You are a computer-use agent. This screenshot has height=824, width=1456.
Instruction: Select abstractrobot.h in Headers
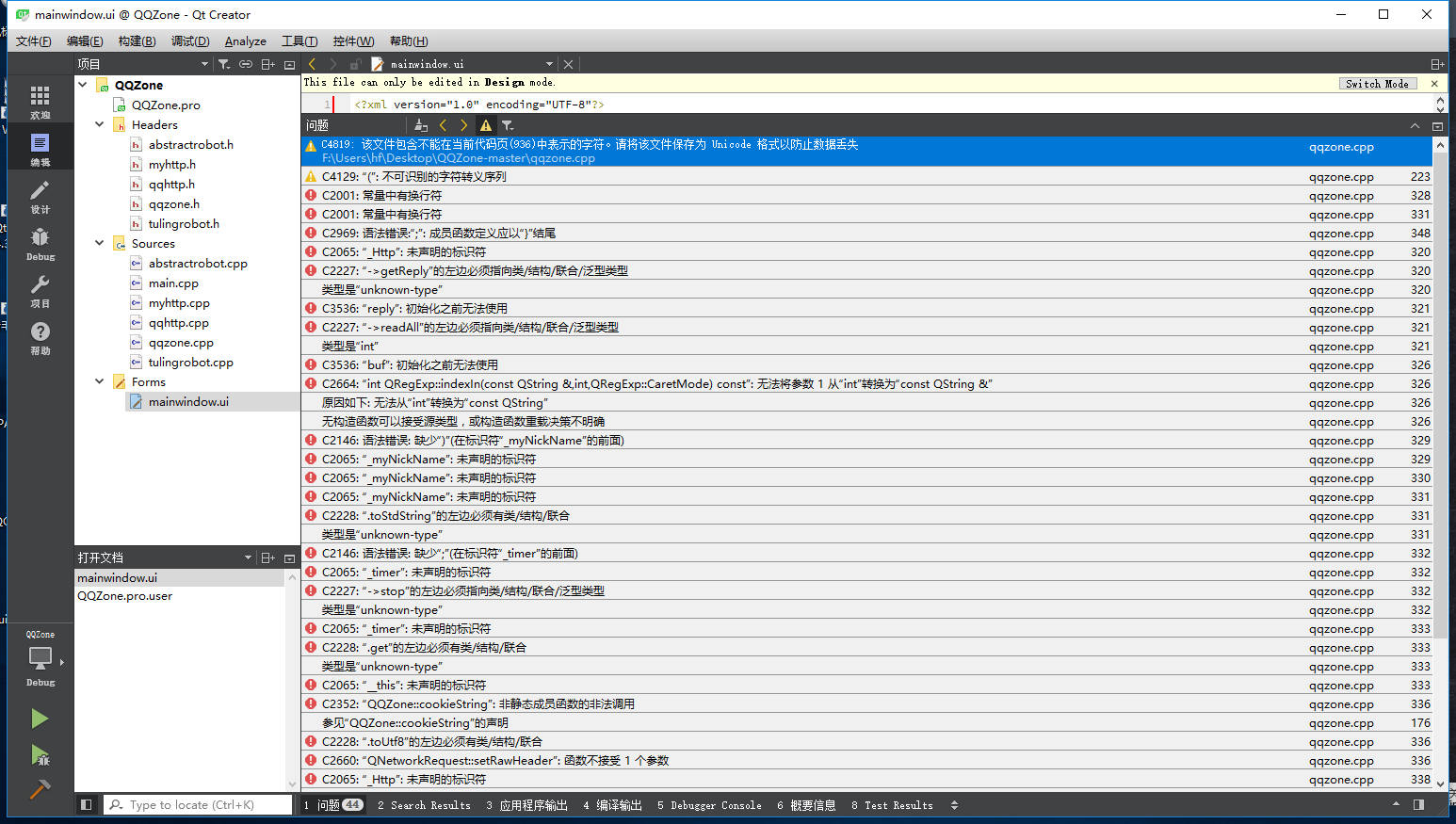(190, 144)
